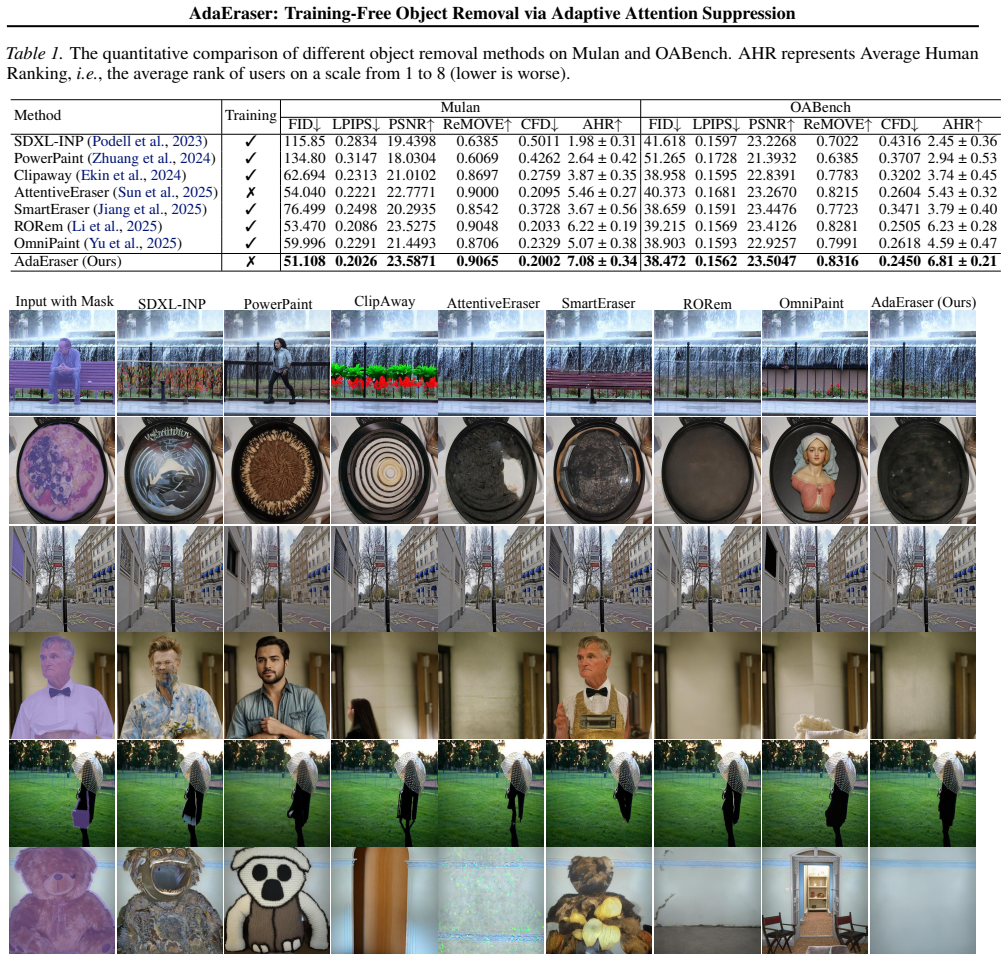
Task: Select the 'SmartEraser' method name in table
Action: point(53,209)
